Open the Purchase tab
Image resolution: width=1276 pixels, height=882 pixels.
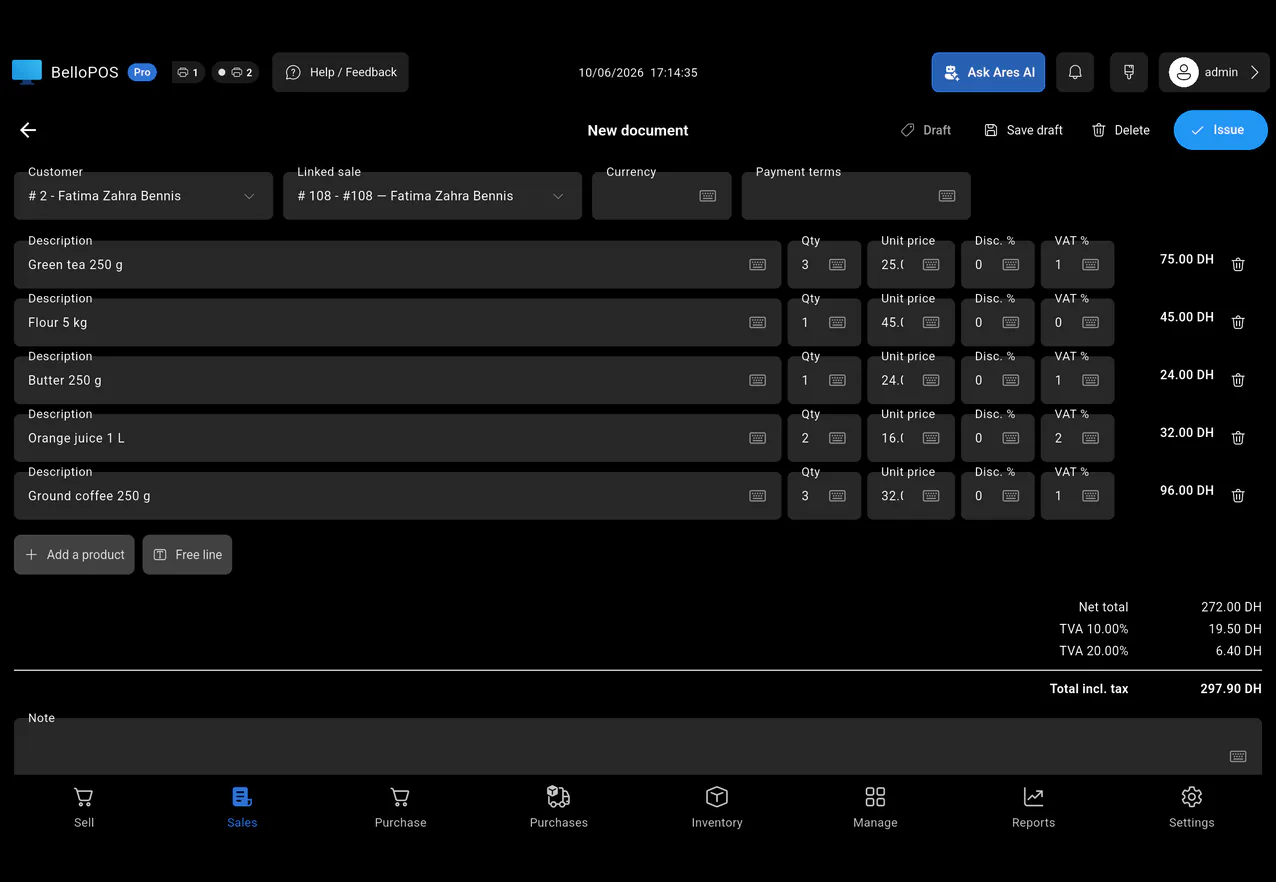[x=400, y=808]
